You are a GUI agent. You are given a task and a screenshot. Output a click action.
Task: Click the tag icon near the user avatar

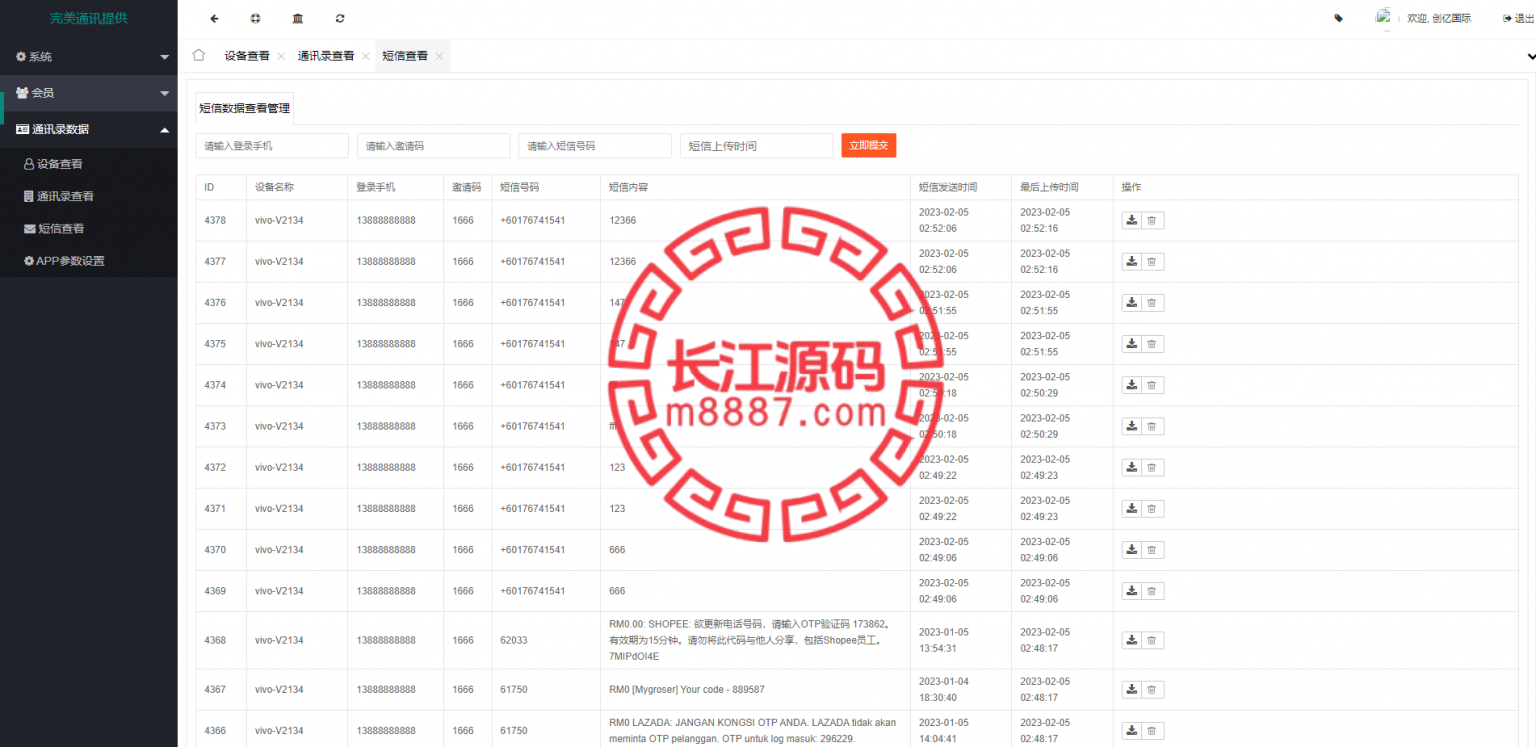click(1339, 18)
